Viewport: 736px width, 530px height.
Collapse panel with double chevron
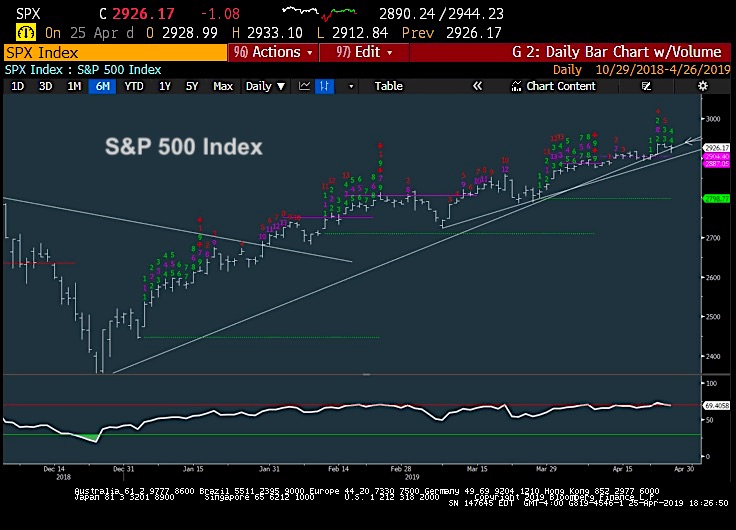[477, 86]
